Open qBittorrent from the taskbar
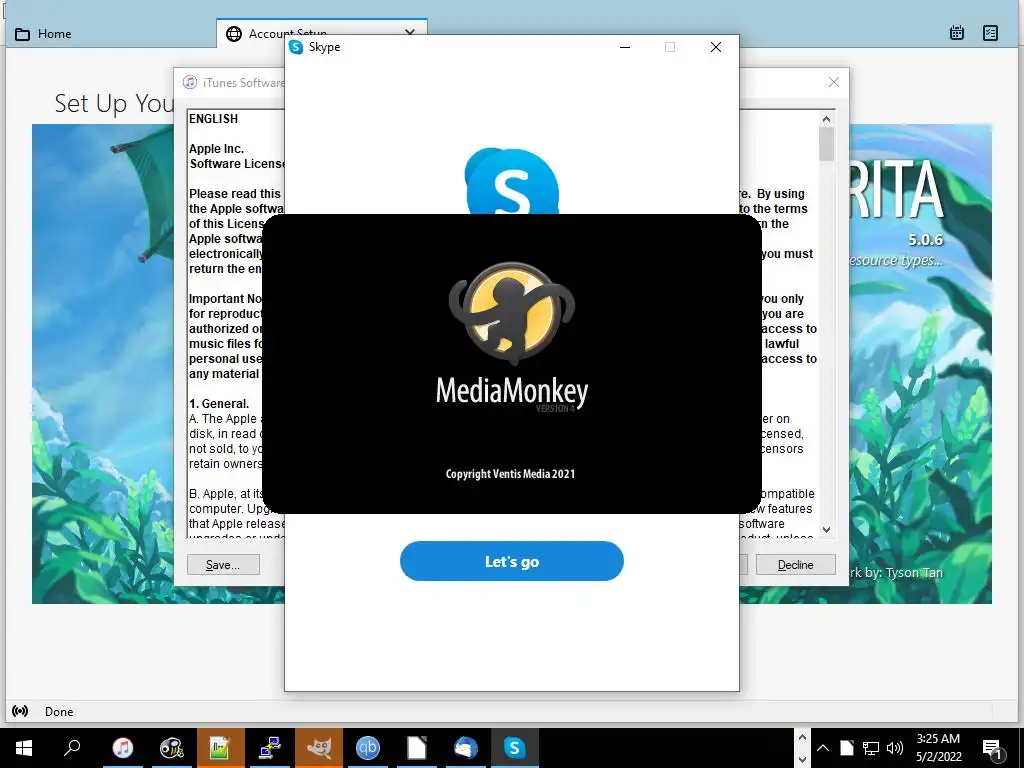This screenshot has height=768, width=1024. [x=368, y=748]
